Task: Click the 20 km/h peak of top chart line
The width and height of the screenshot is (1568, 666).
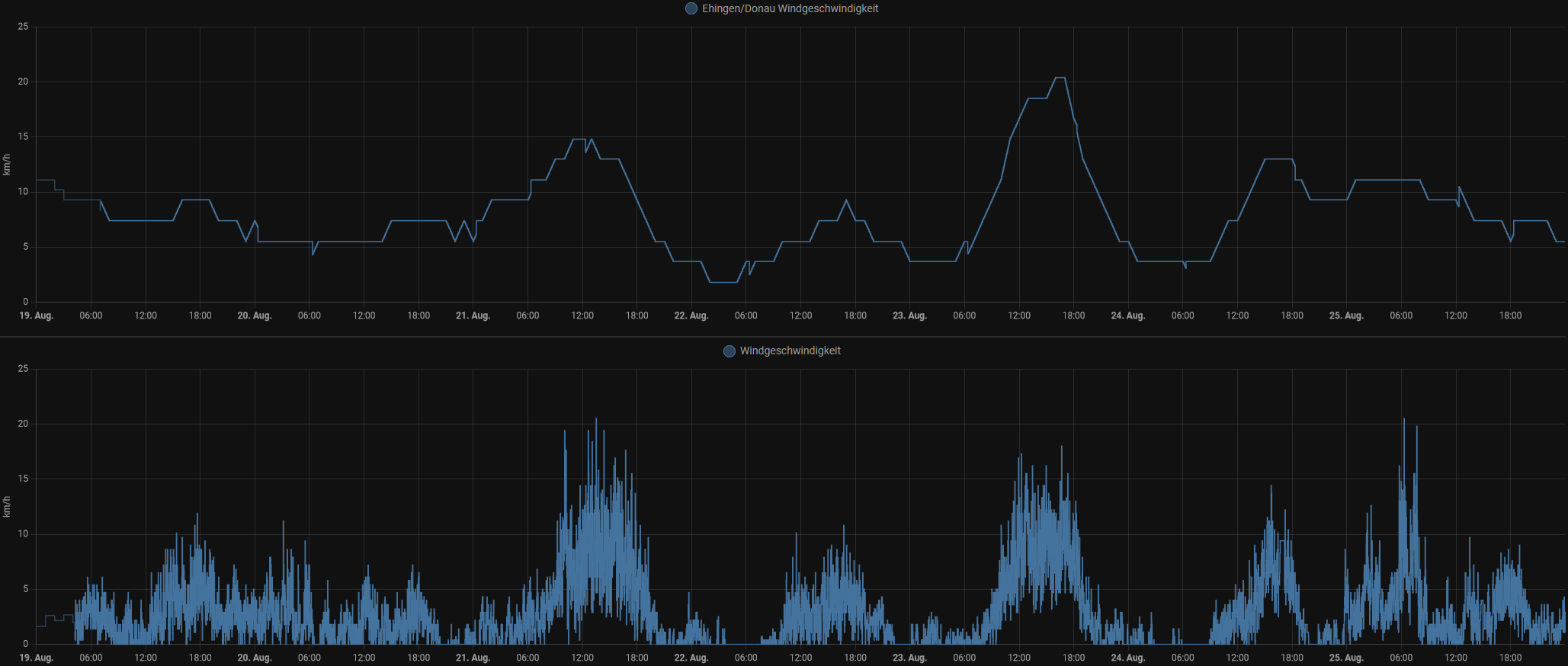Action: click(x=1060, y=78)
